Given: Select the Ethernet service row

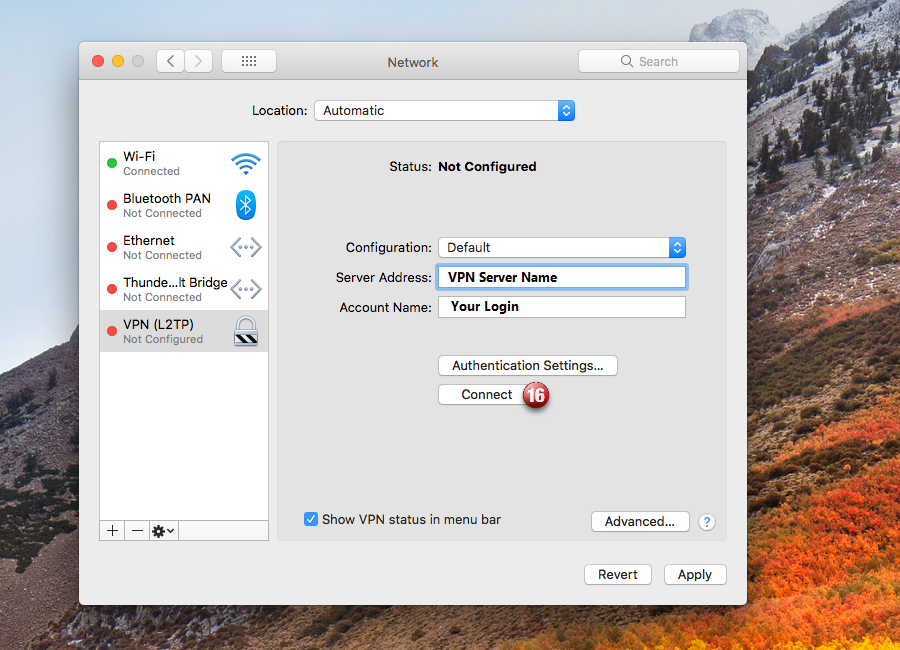Looking at the screenshot, I should (184, 247).
